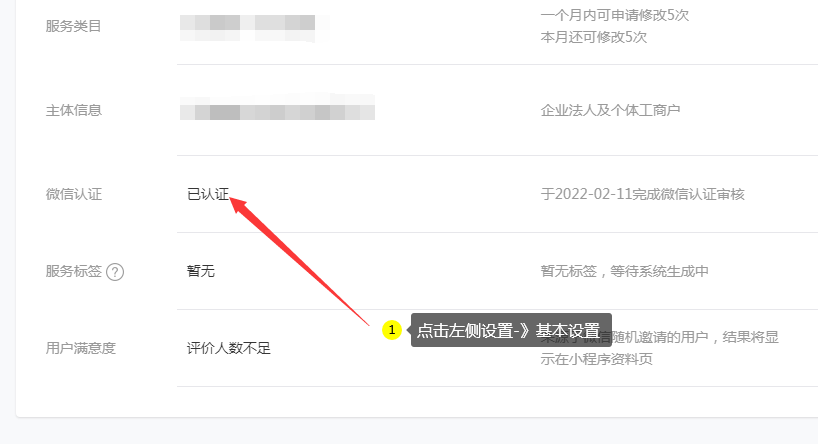818x444 pixels.
Task: Click the 服务类目 row label
Action: click(x=73, y=26)
